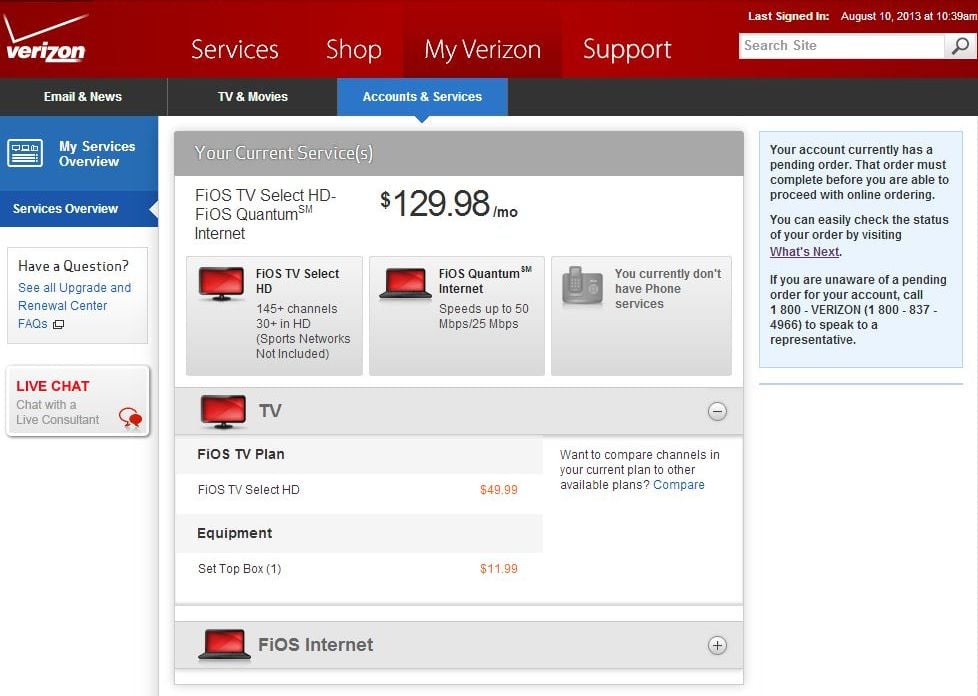Click the gray phone services icon
This screenshot has height=696, width=978.
[582, 286]
